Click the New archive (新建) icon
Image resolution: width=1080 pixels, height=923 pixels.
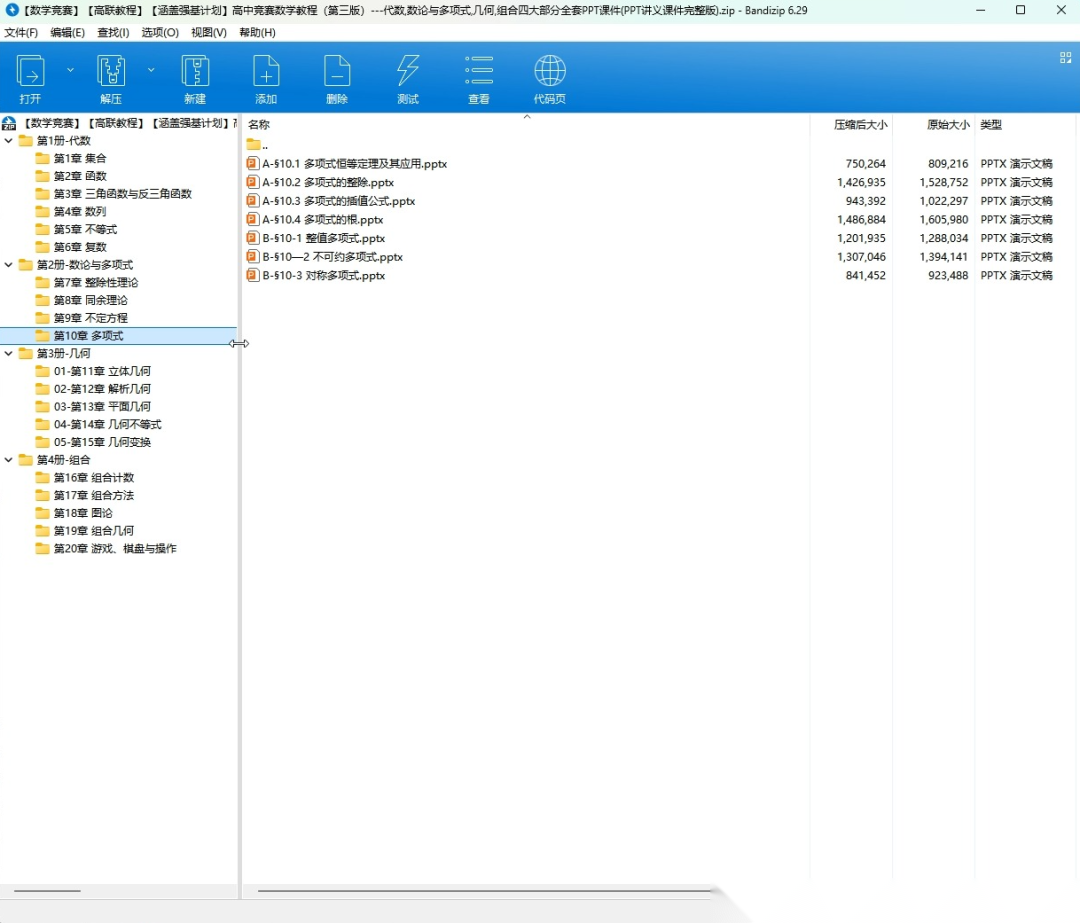195,72
